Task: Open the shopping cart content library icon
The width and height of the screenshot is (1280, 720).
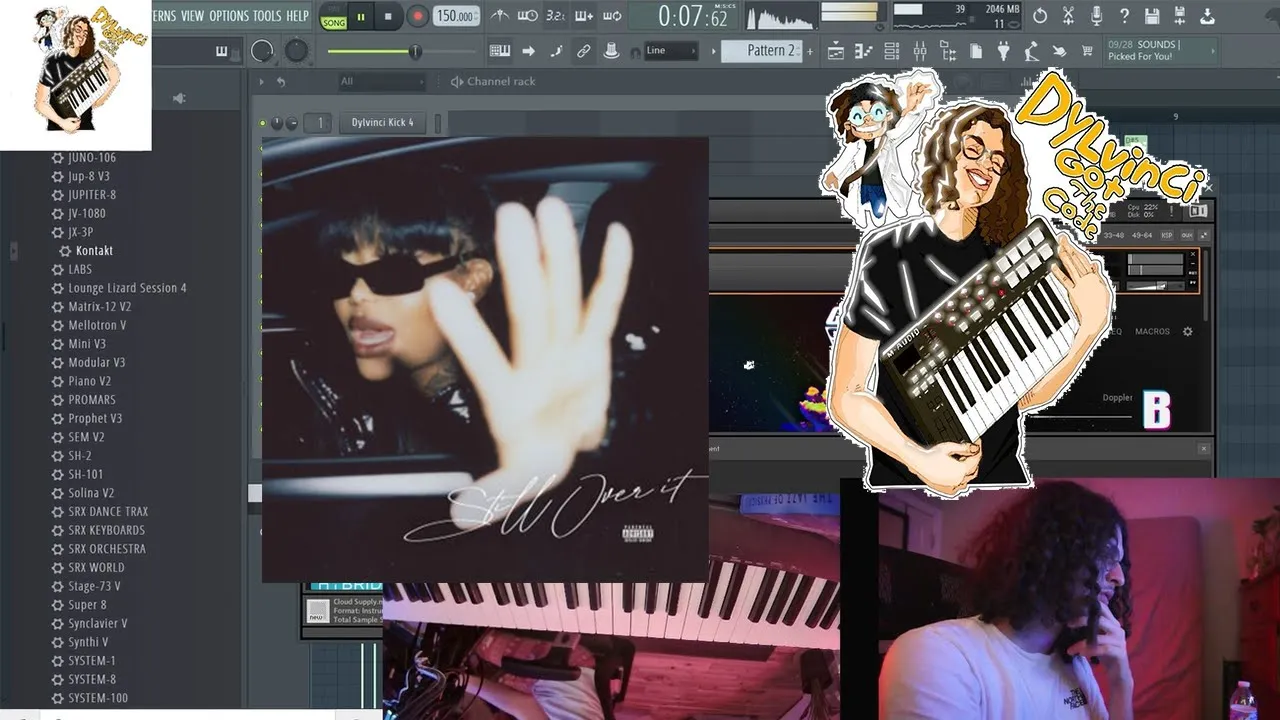Action: coord(1087,51)
